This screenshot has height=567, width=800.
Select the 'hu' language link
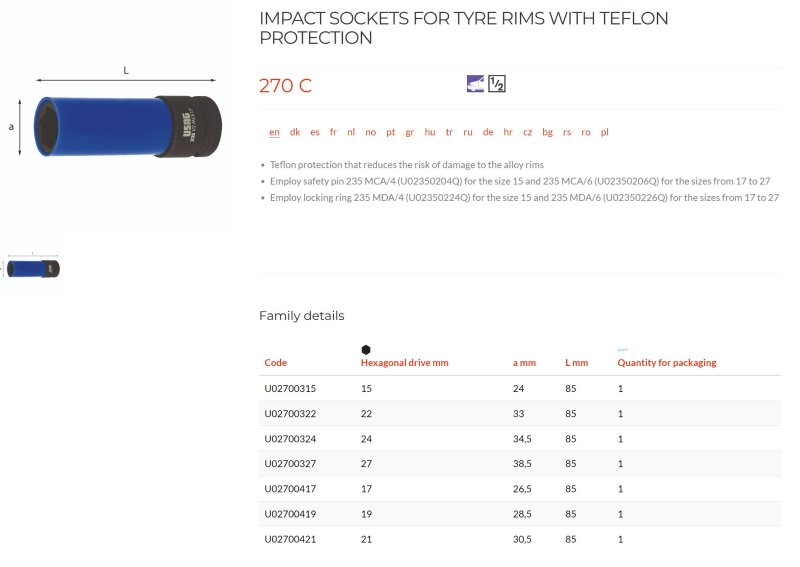click(430, 132)
